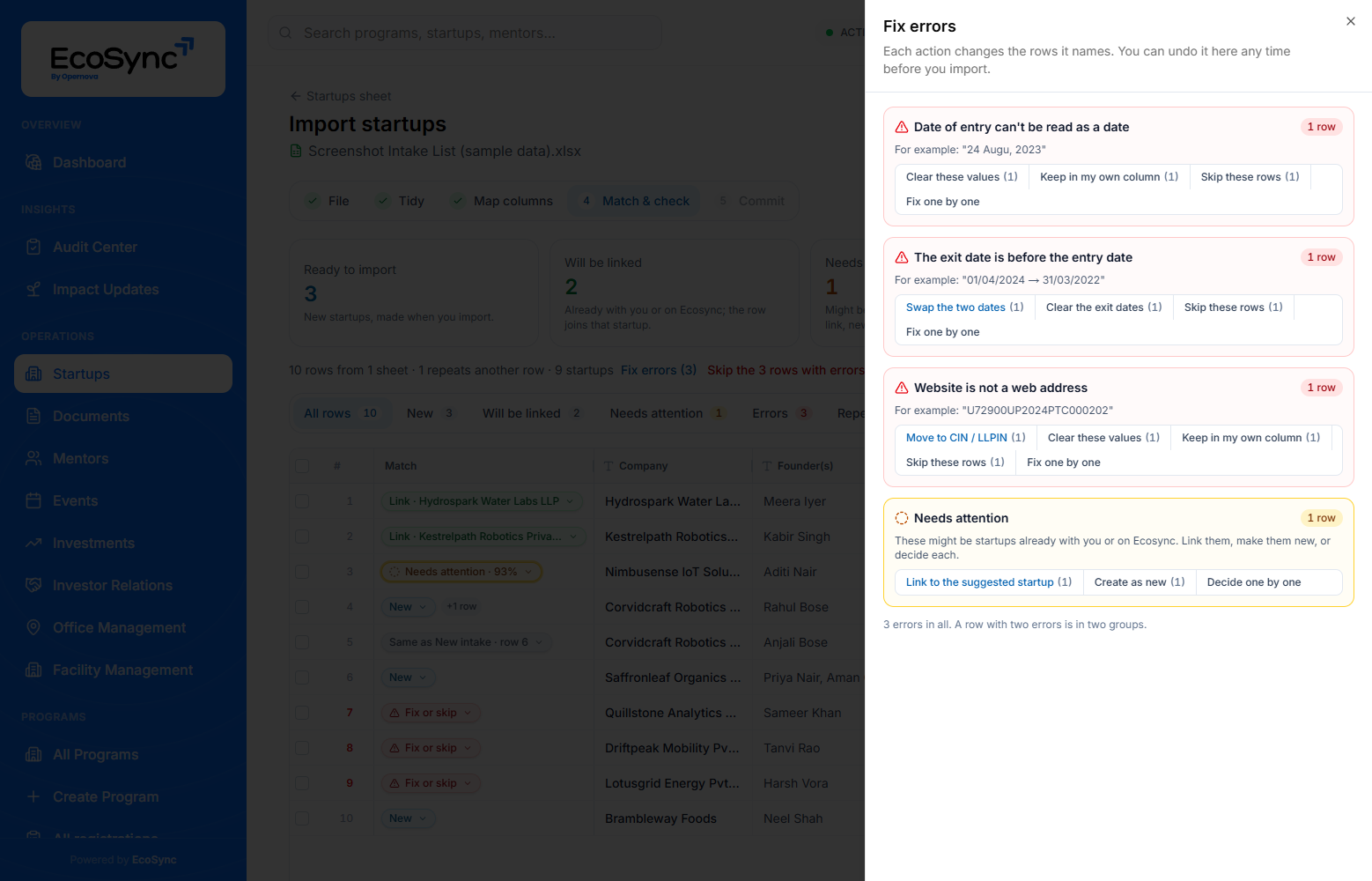Switch to the Will be linked tab

(x=532, y=413)
